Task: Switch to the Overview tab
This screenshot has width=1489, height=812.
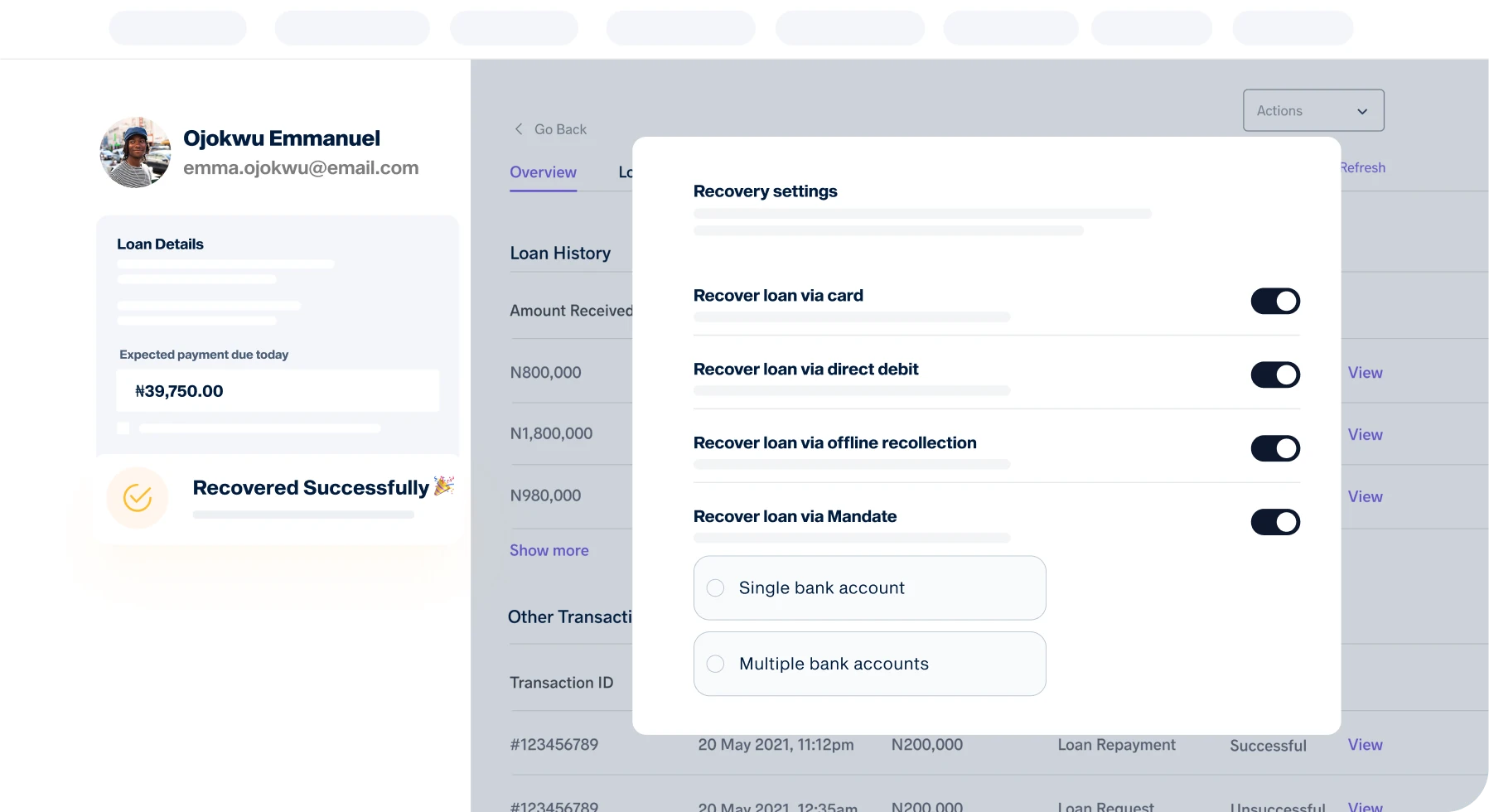Action: (543, 172)
